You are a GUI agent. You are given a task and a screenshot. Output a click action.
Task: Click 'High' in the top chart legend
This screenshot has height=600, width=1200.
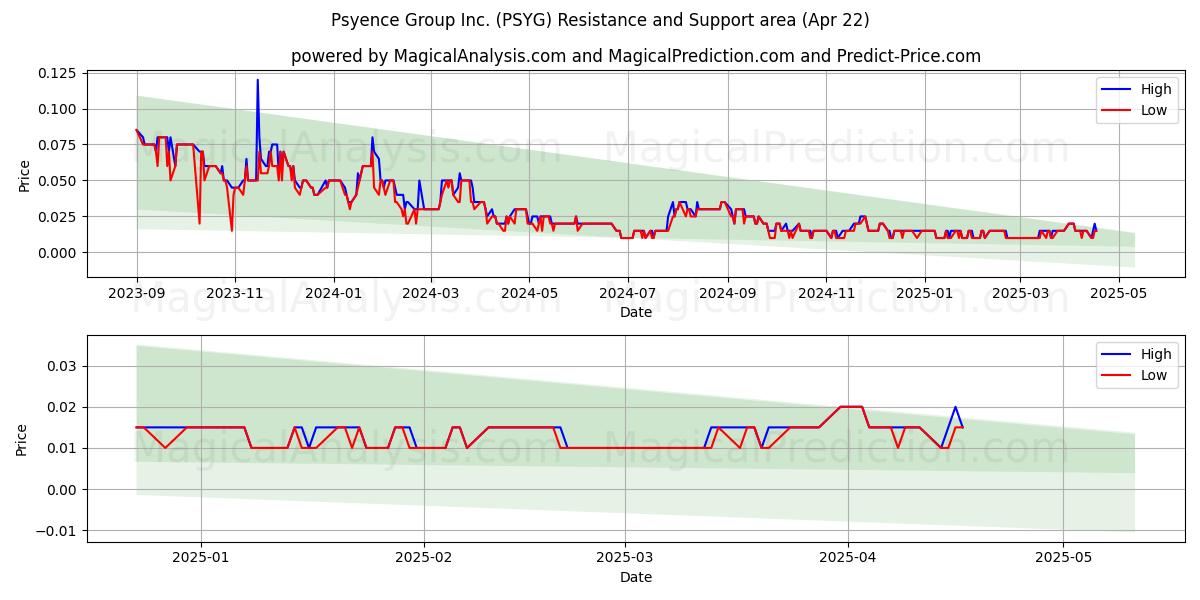(x=1155, y=89)
